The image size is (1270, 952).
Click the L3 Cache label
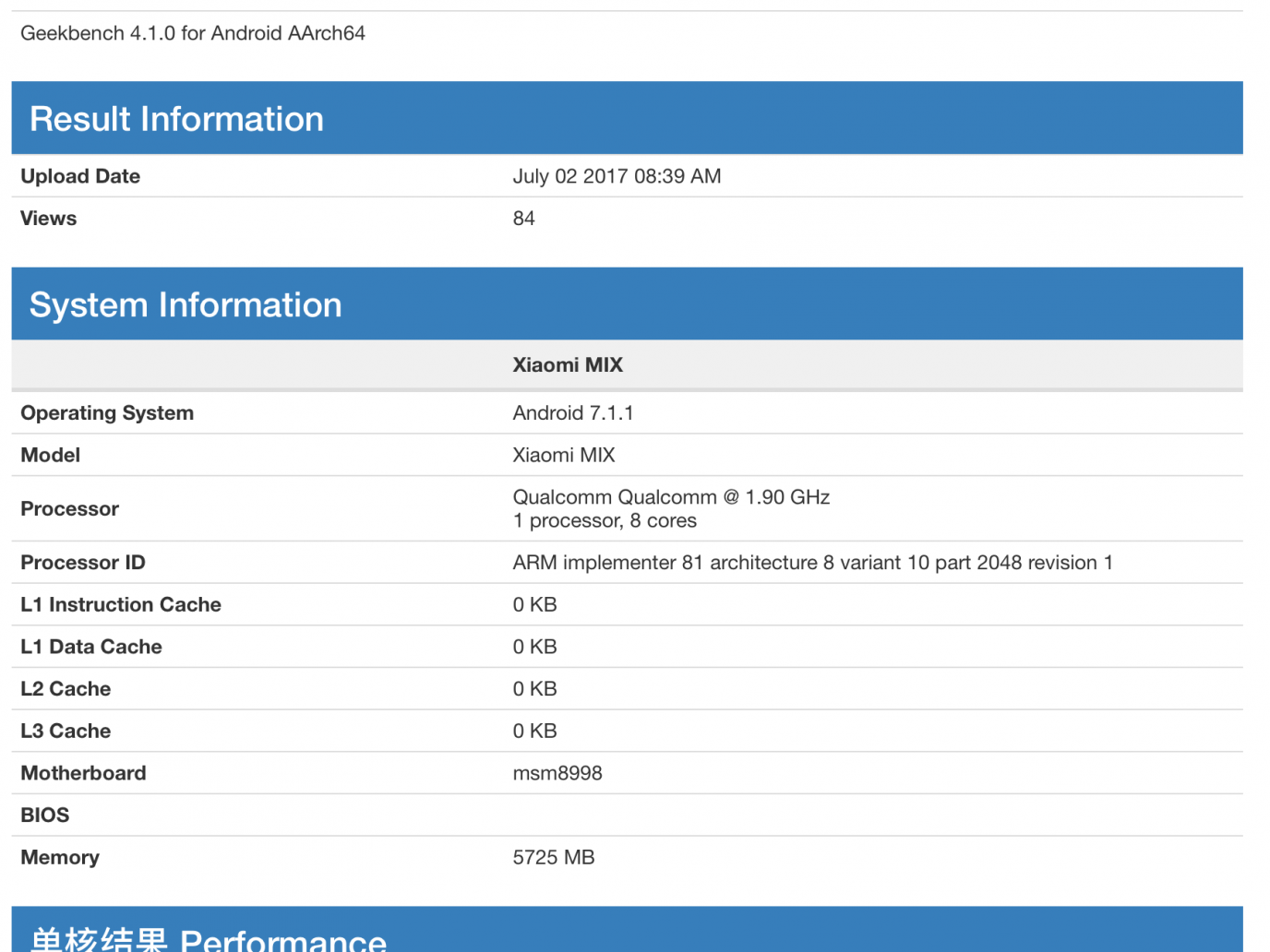pyautogui.click(x=66, y=732)
